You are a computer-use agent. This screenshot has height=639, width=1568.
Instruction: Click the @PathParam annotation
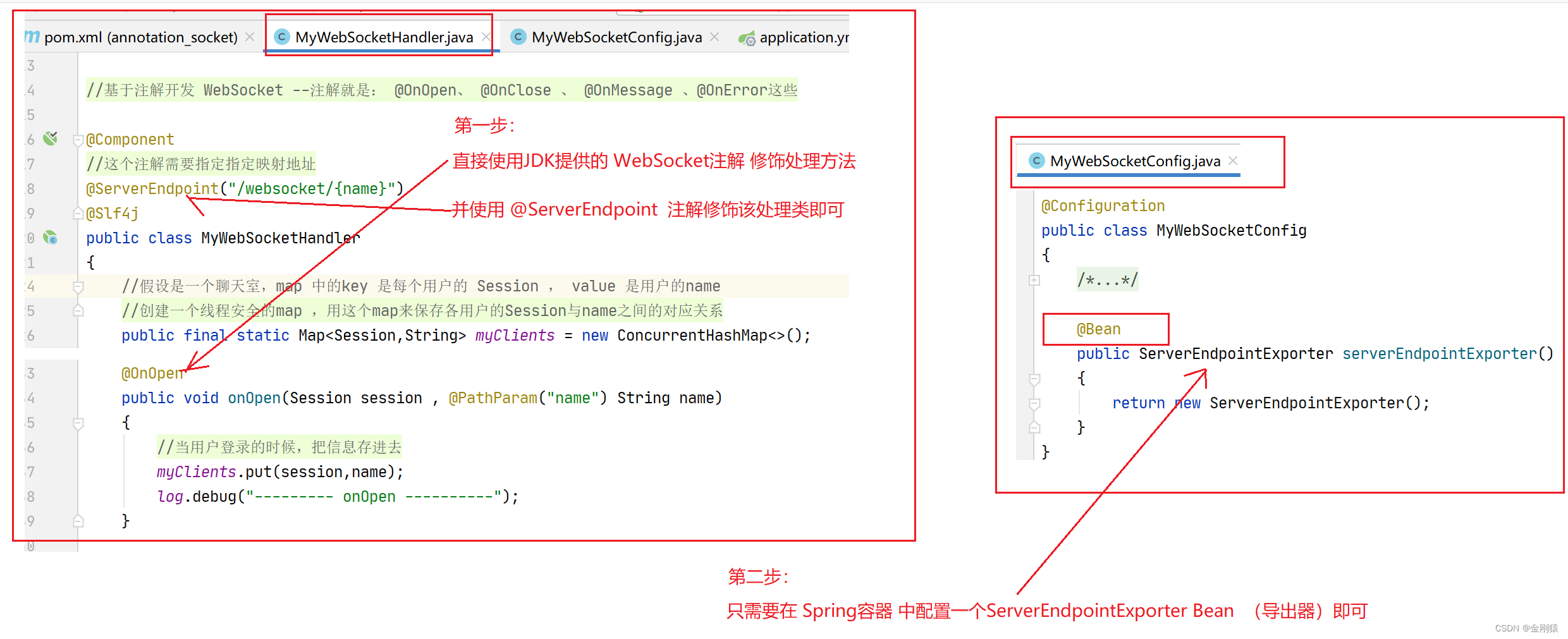point(493,398)
